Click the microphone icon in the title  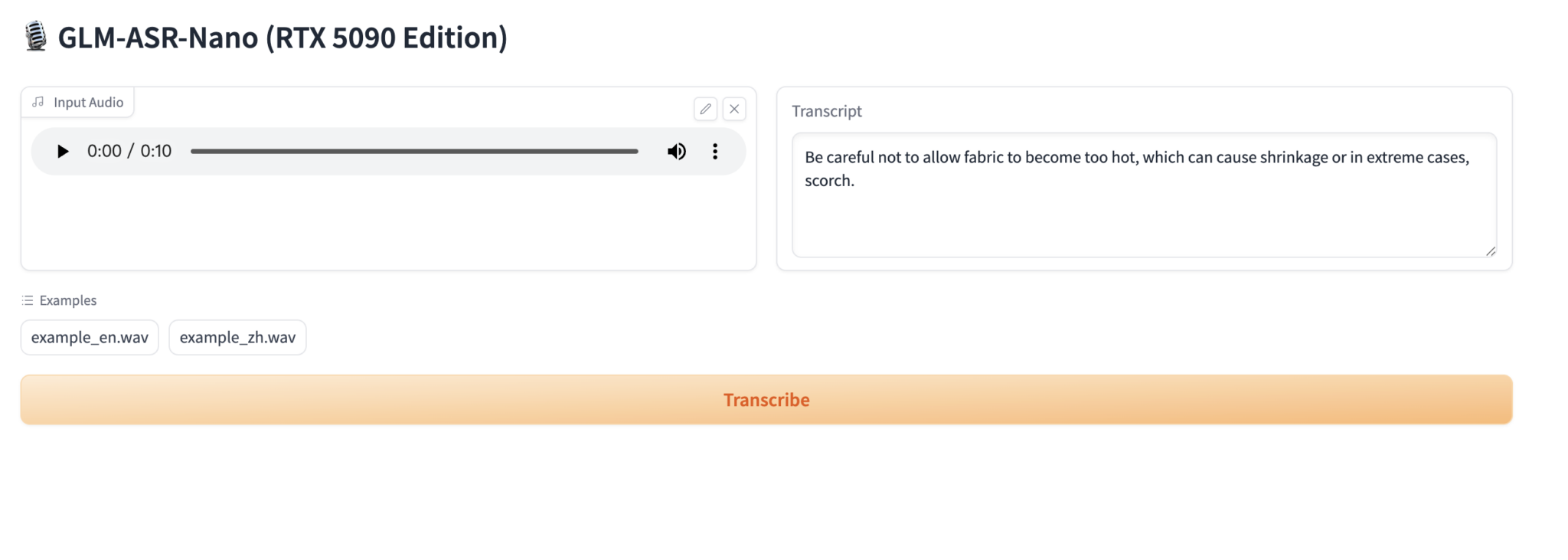coord(35,37)
